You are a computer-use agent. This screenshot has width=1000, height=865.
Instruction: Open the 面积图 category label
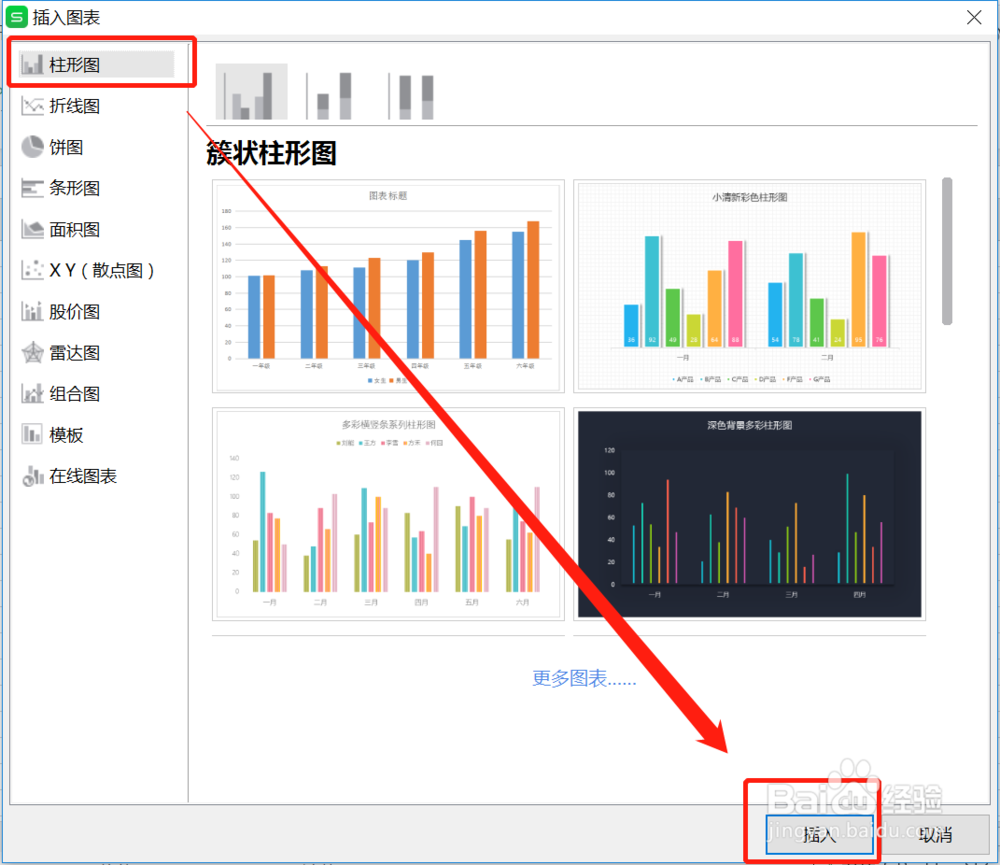[75, 230]
